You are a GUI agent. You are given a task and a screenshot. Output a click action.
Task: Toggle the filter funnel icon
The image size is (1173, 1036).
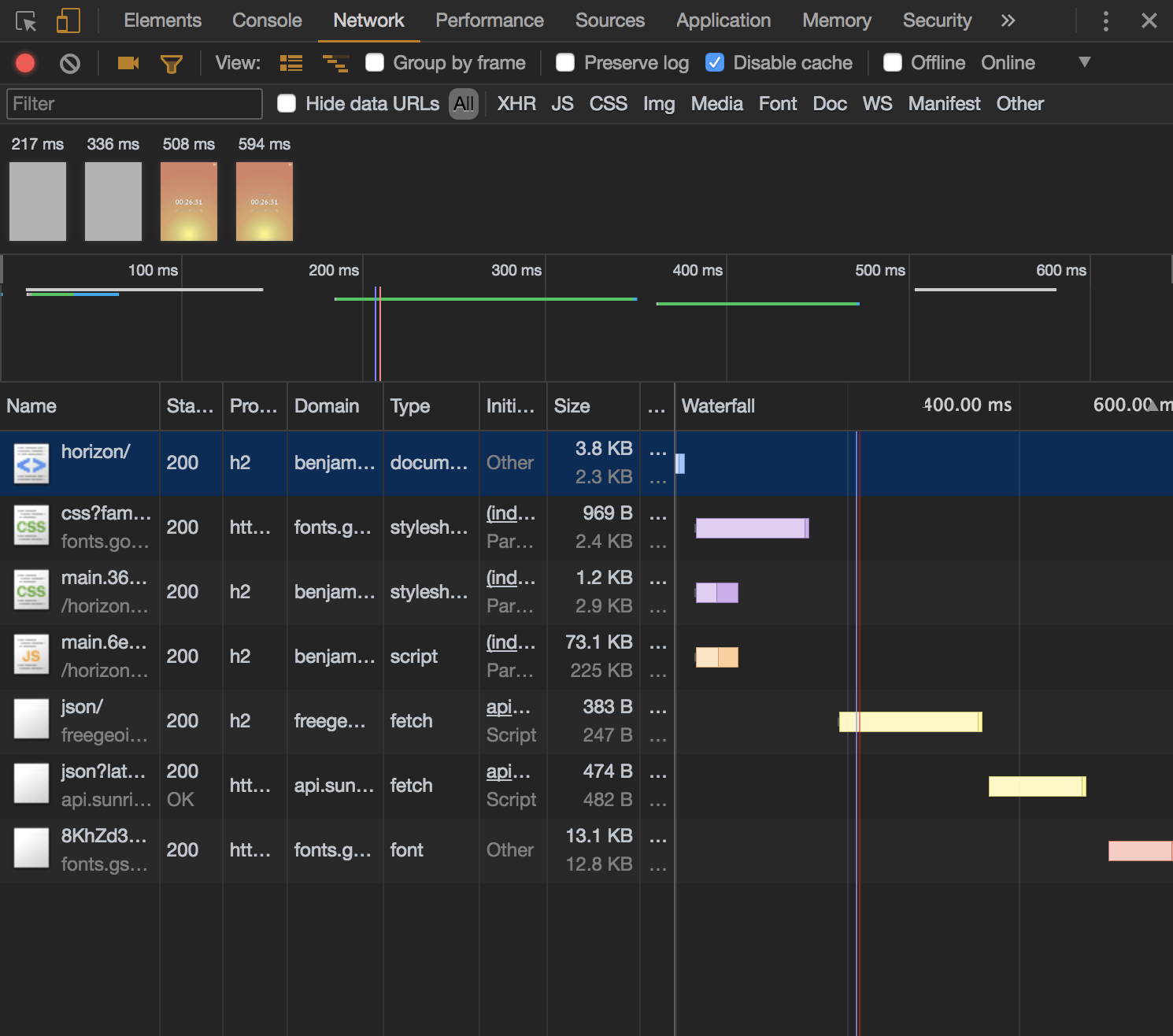171,64
